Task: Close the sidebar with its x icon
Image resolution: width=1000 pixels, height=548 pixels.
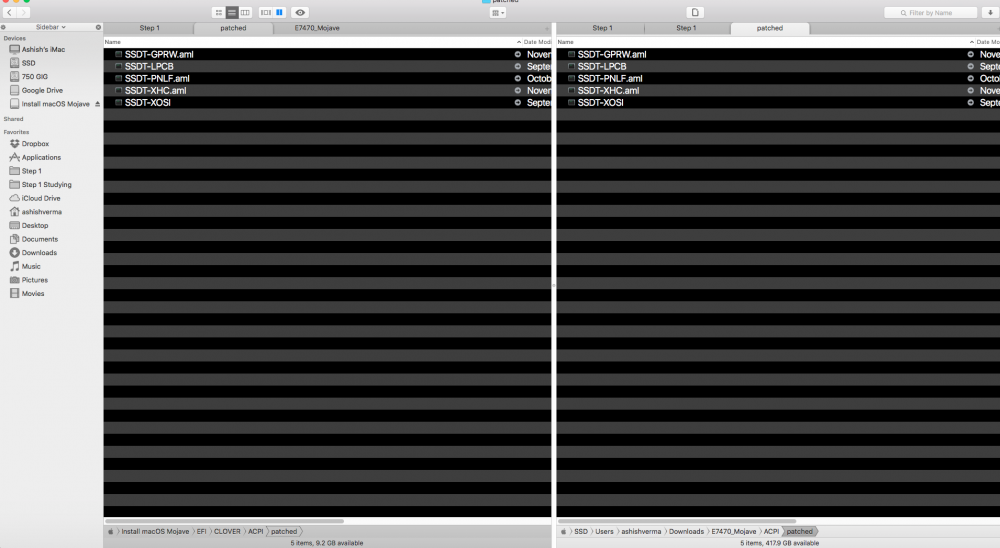Action: coord(98,27)
